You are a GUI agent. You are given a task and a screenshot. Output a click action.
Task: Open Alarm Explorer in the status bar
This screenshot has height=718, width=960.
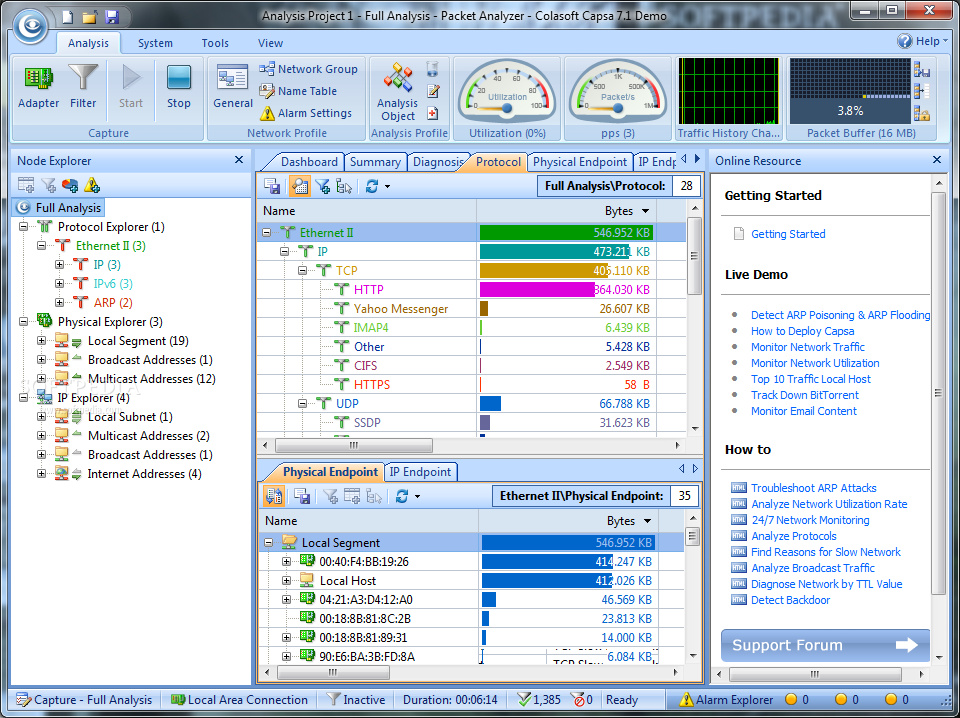(727, 700)
